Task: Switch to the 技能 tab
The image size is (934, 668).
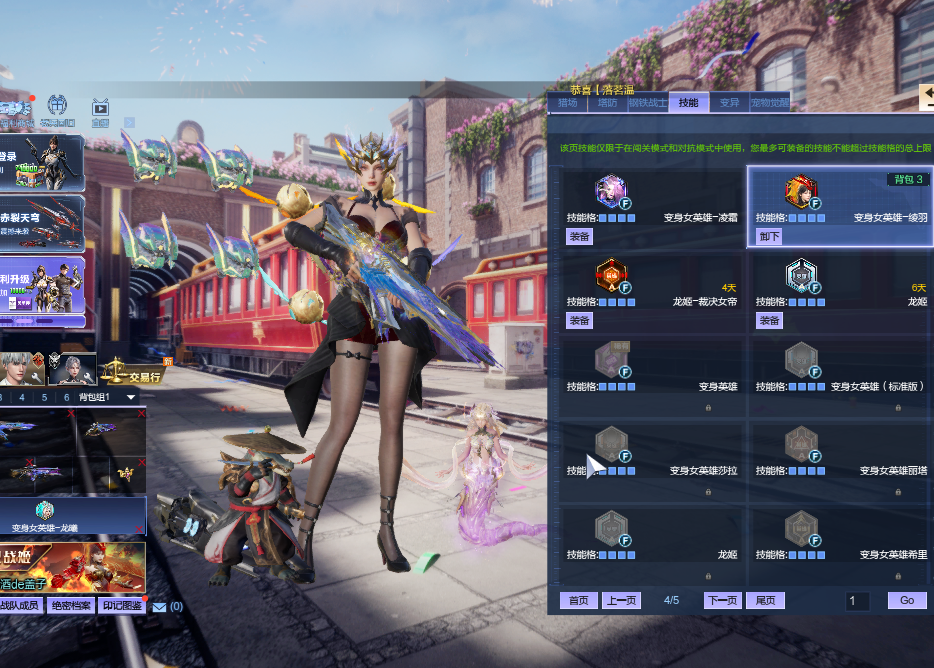Action: 689,102
